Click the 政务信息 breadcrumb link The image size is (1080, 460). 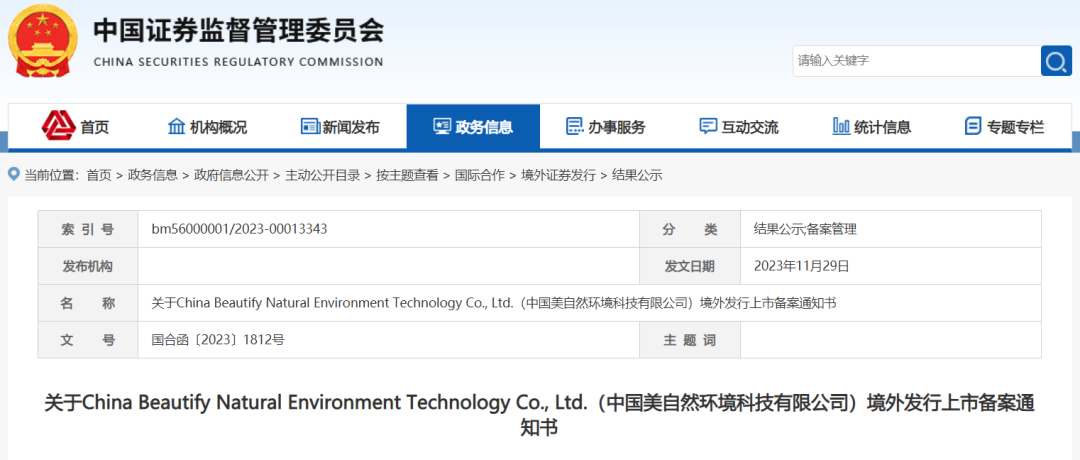[x=153, y=176]
